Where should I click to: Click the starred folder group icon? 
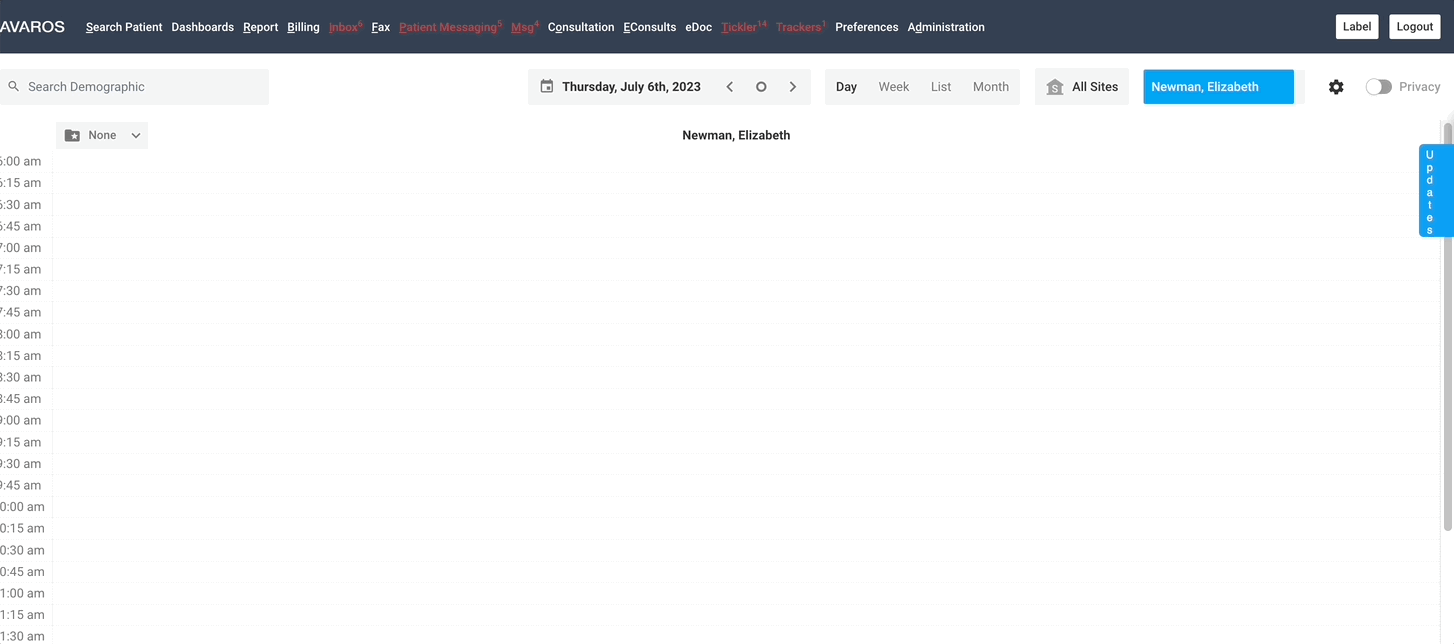(72, 135)
